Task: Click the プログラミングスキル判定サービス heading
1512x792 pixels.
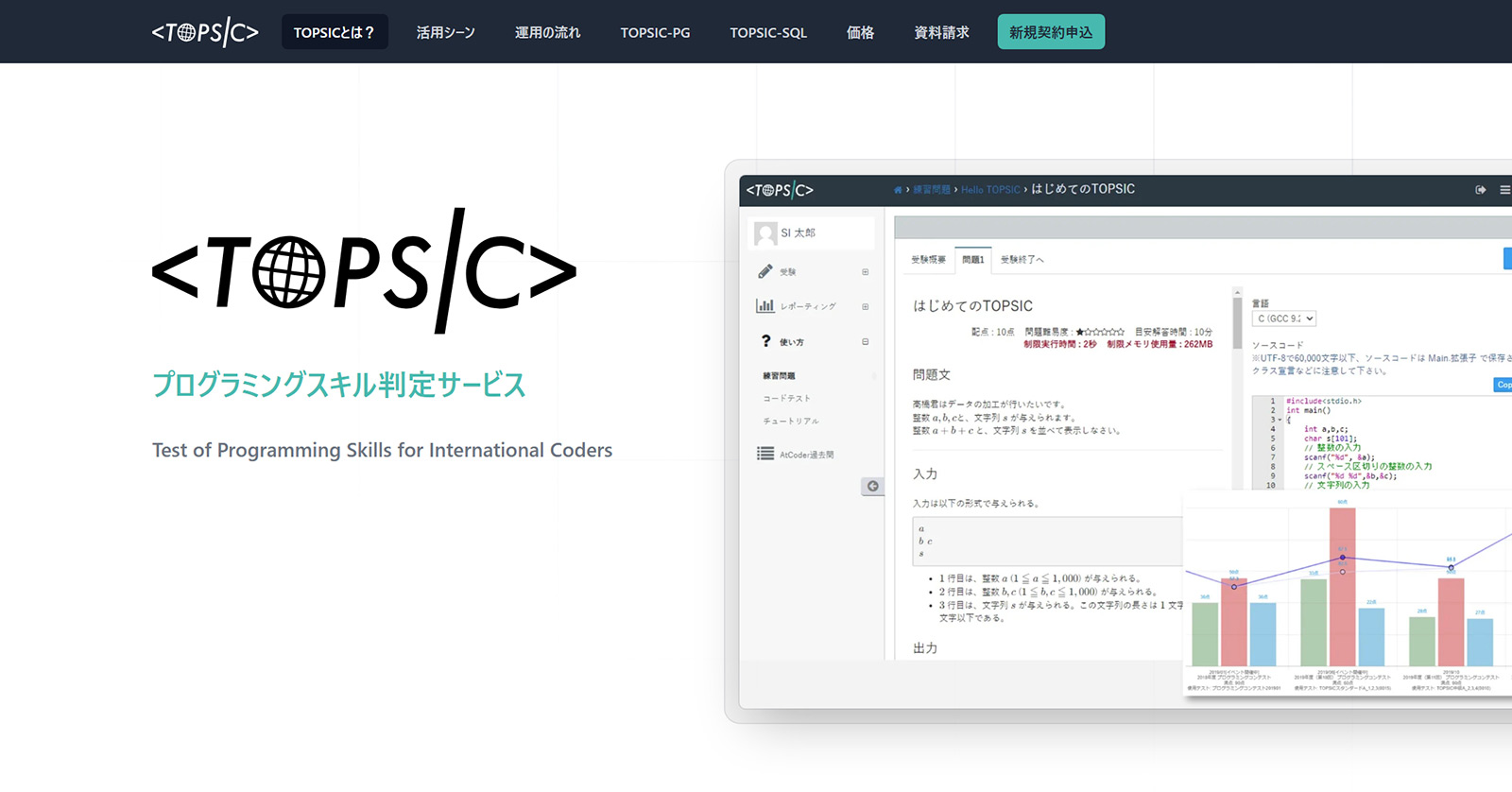Action: coord(339,385)
